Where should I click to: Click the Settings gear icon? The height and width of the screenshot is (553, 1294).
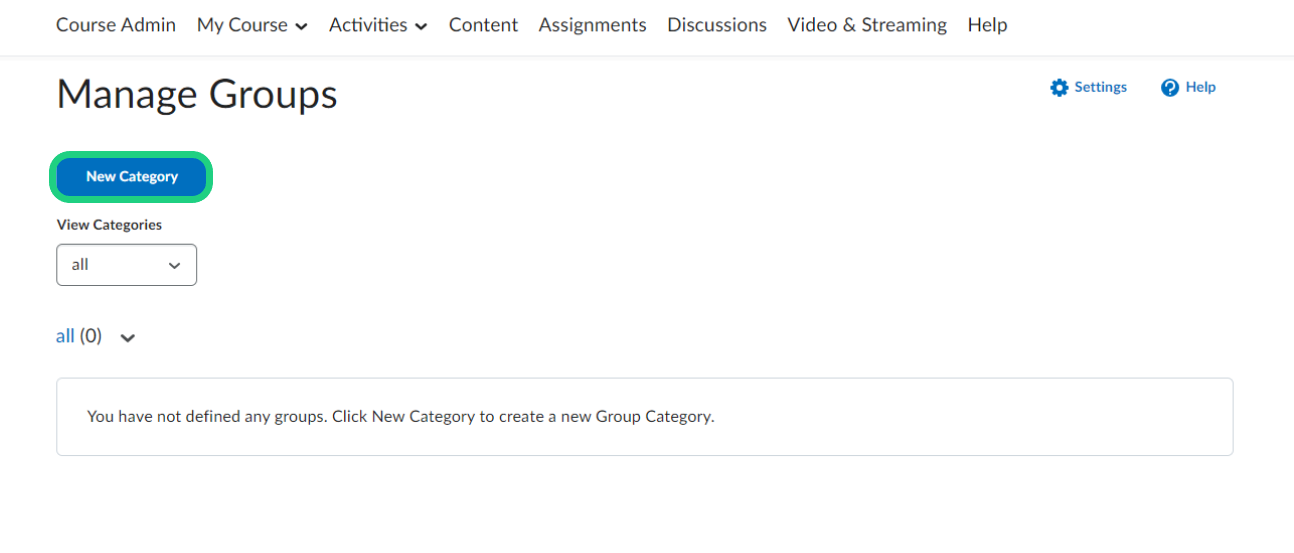[x=1059, y=88]
